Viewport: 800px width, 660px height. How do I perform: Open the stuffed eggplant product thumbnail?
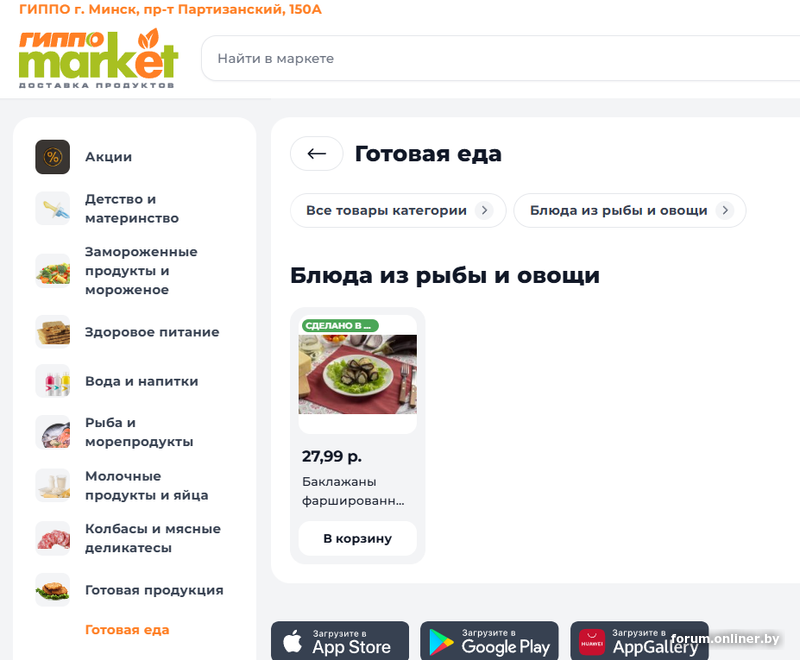tap(358, 374)
